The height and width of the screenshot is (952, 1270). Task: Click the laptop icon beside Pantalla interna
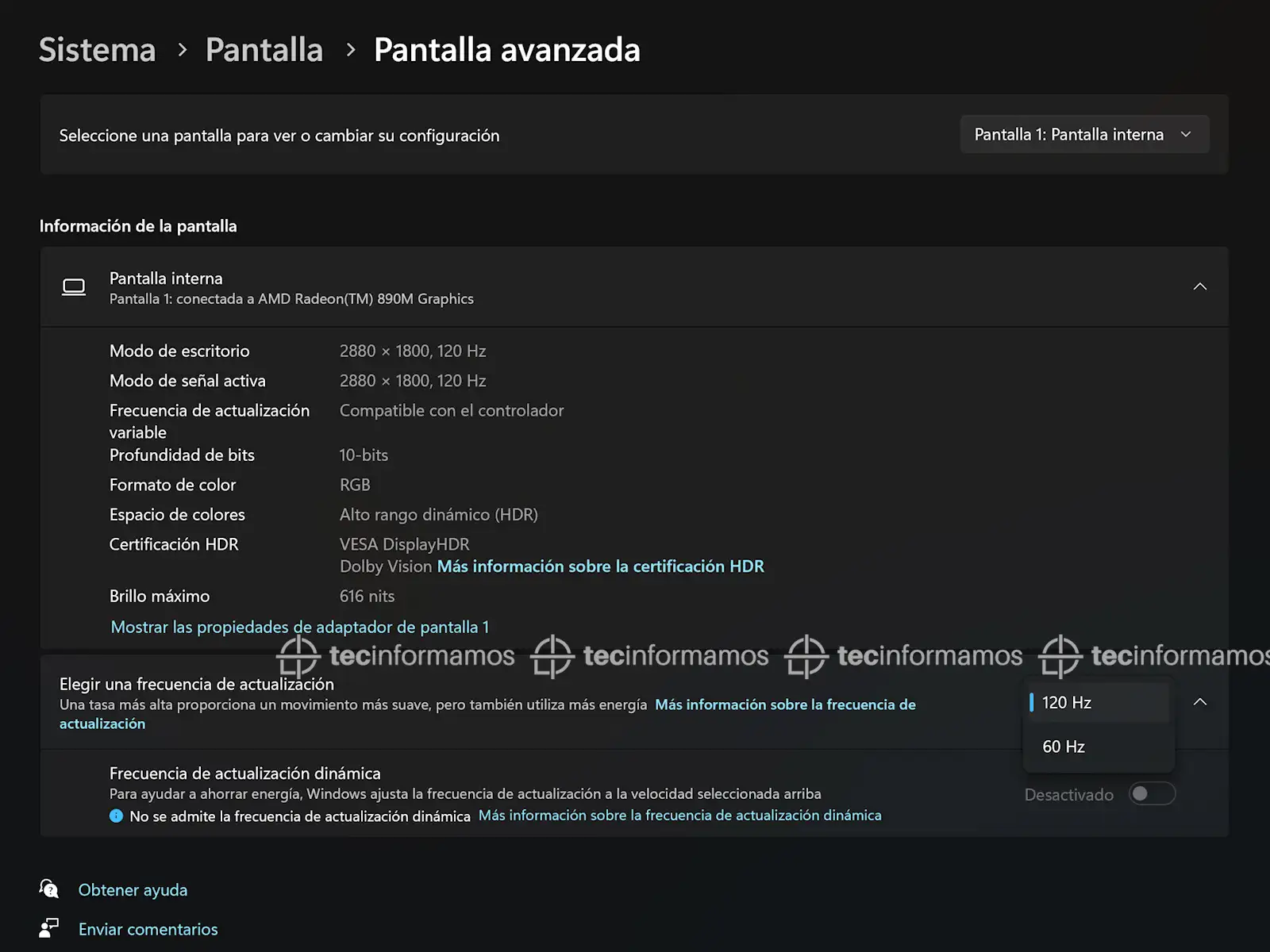coord(74,287)
